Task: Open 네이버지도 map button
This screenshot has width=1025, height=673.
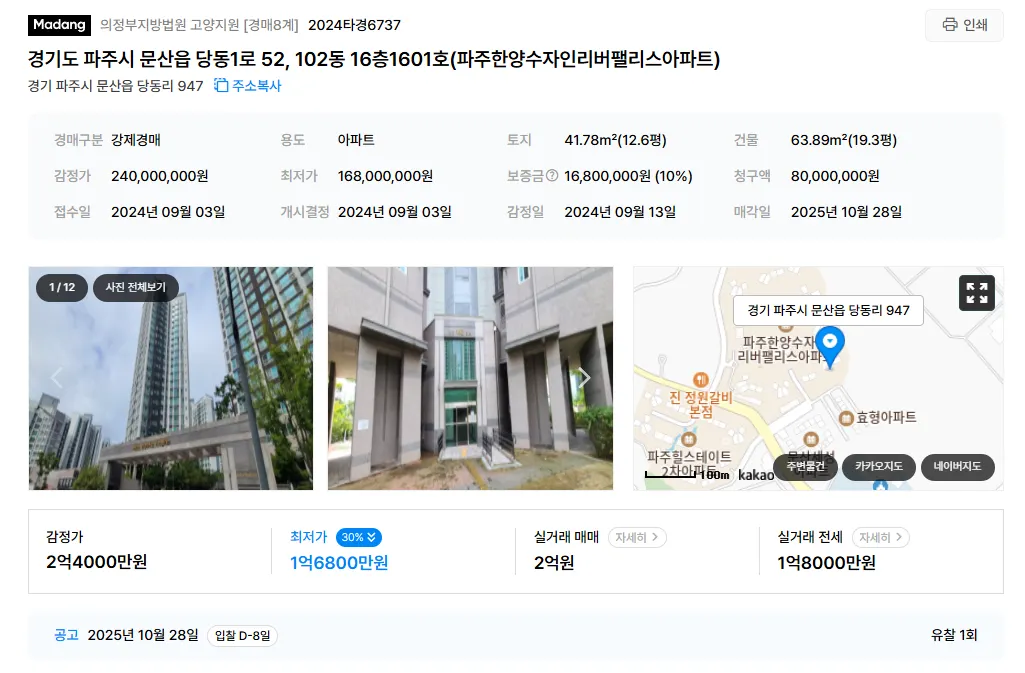Action: pos(957,467)
